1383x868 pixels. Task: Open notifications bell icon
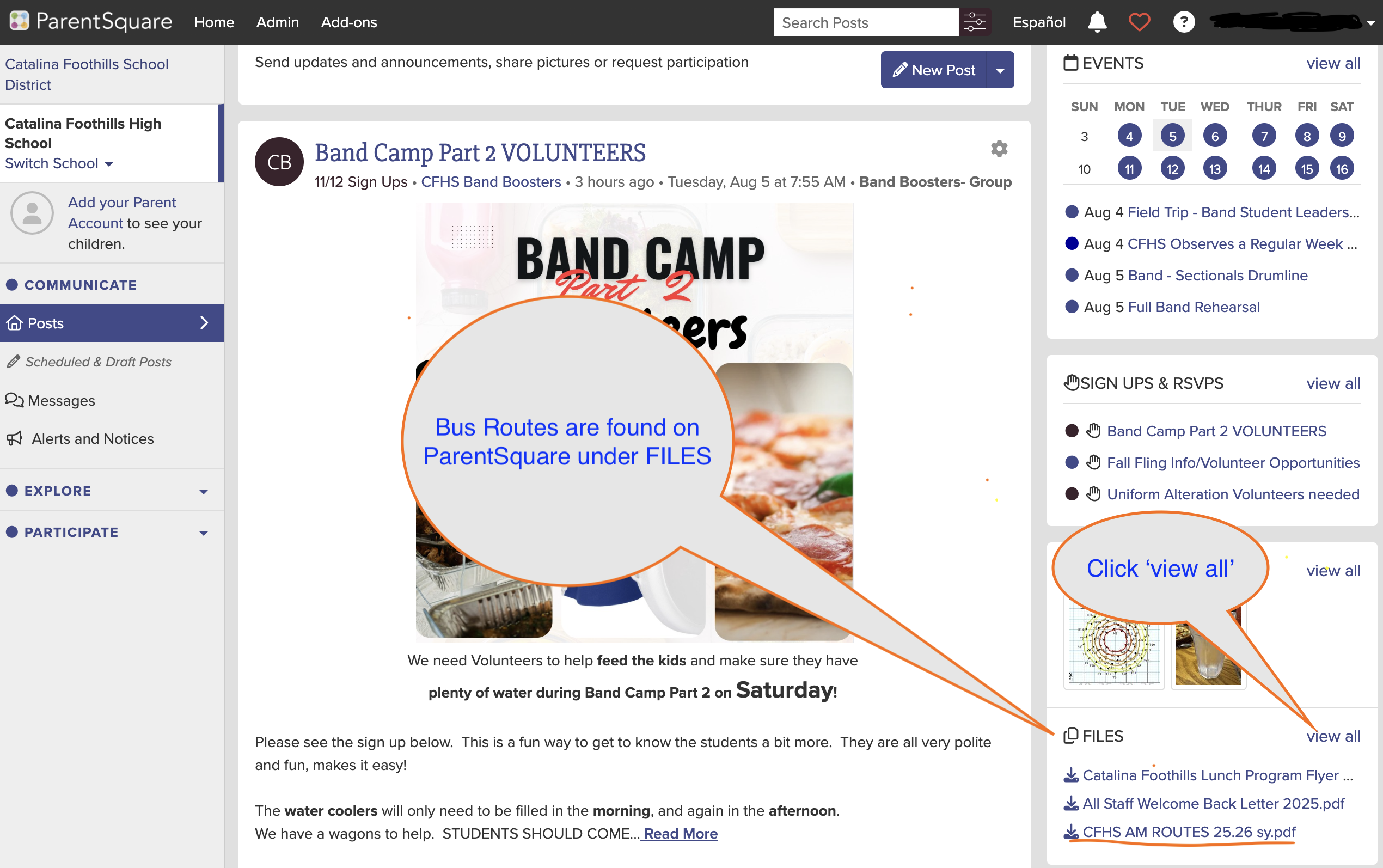[x=1097, y=22]
